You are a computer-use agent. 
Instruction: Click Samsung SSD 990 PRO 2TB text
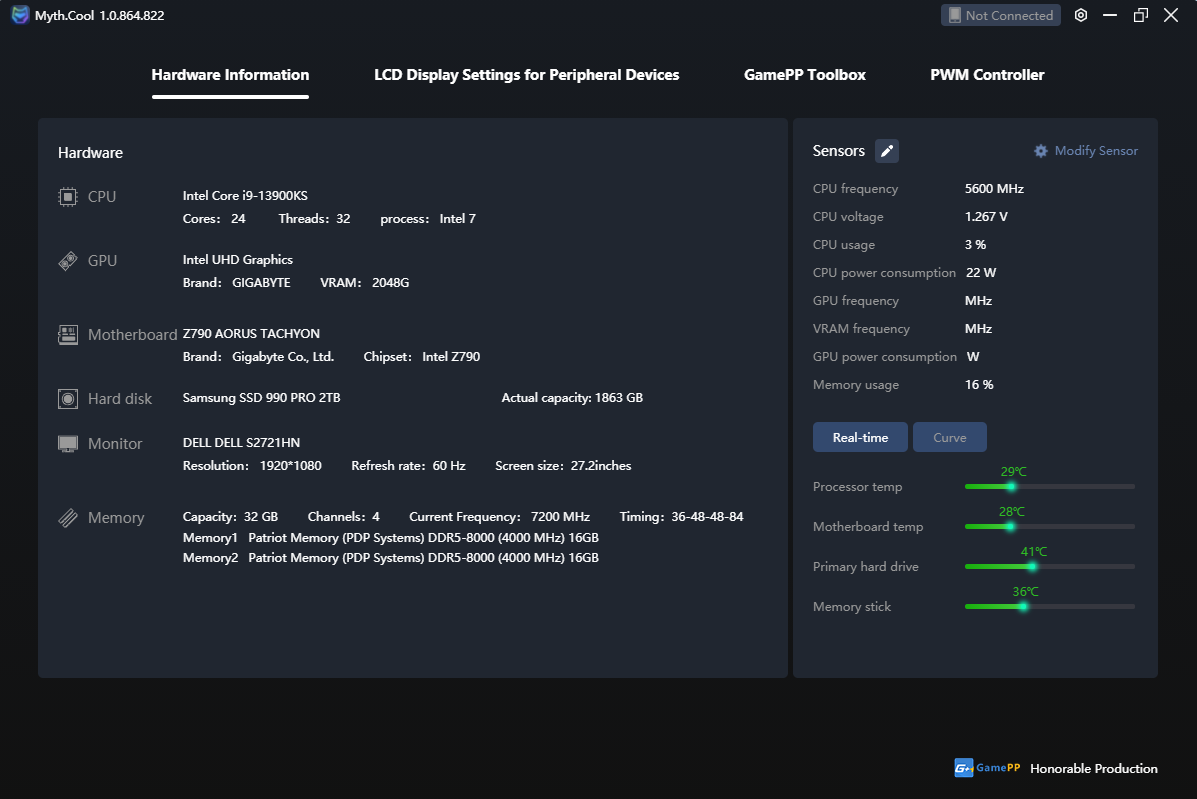tap(261, 398)
